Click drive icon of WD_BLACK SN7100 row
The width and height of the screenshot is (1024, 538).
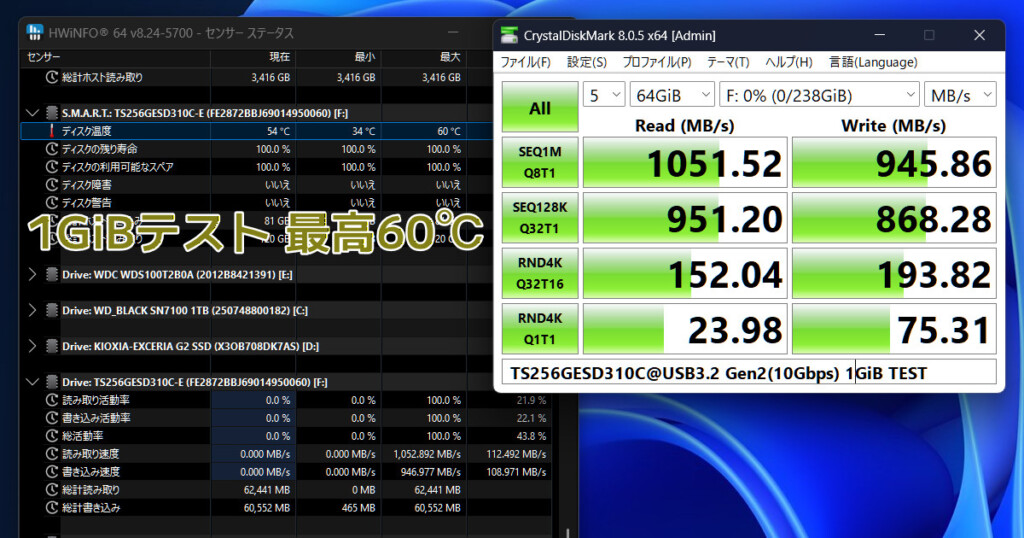coord(52,310)
